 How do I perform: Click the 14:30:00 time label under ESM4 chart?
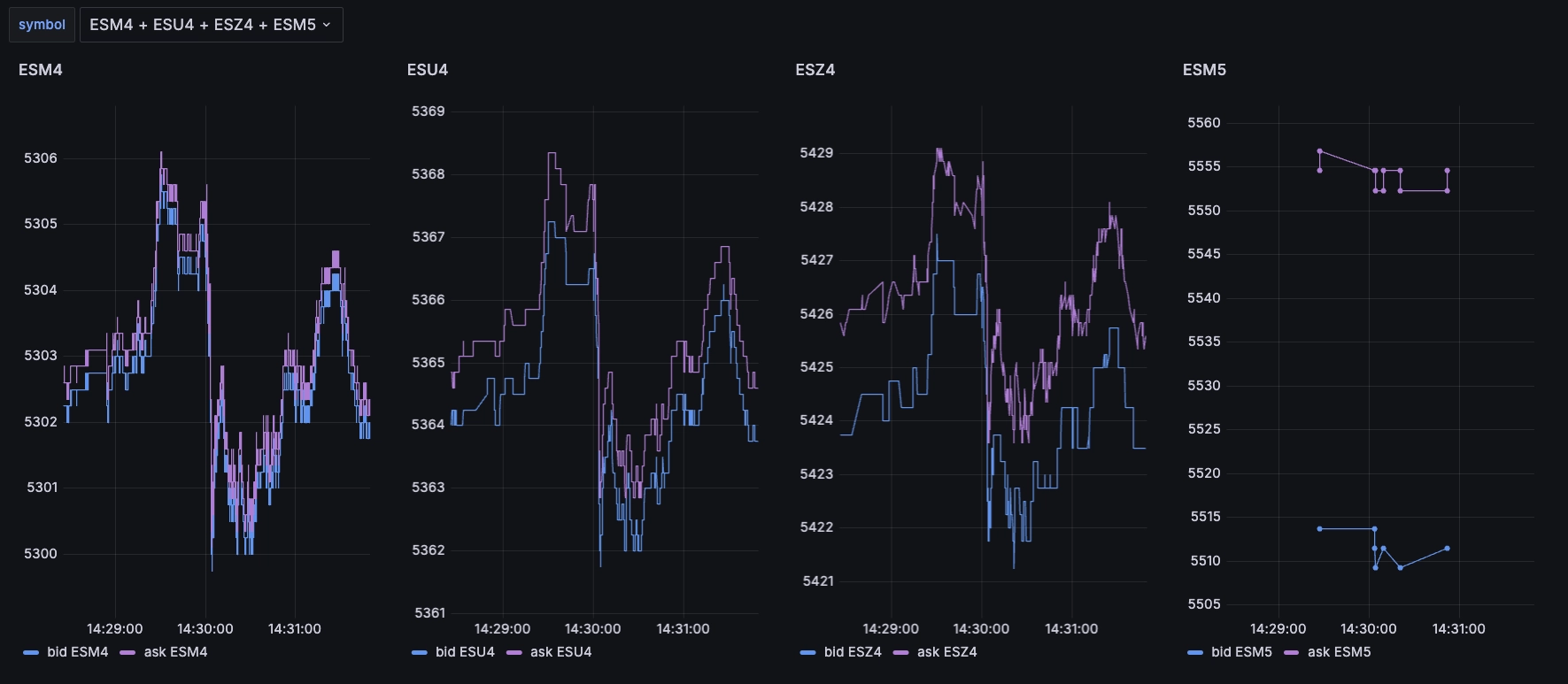click(x=205, y=629)
